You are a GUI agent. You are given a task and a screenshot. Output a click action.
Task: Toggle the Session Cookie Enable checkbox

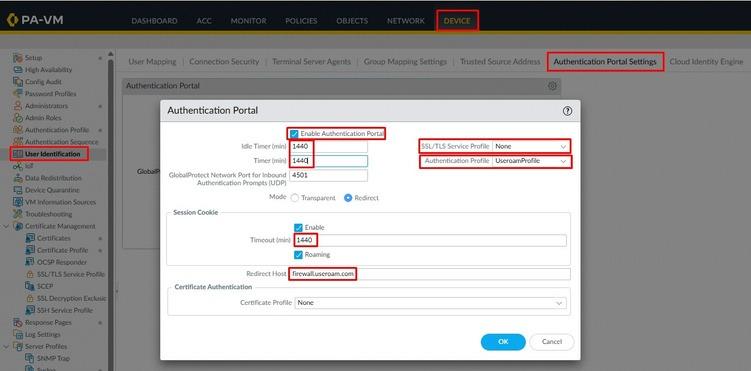click(298, 227)
